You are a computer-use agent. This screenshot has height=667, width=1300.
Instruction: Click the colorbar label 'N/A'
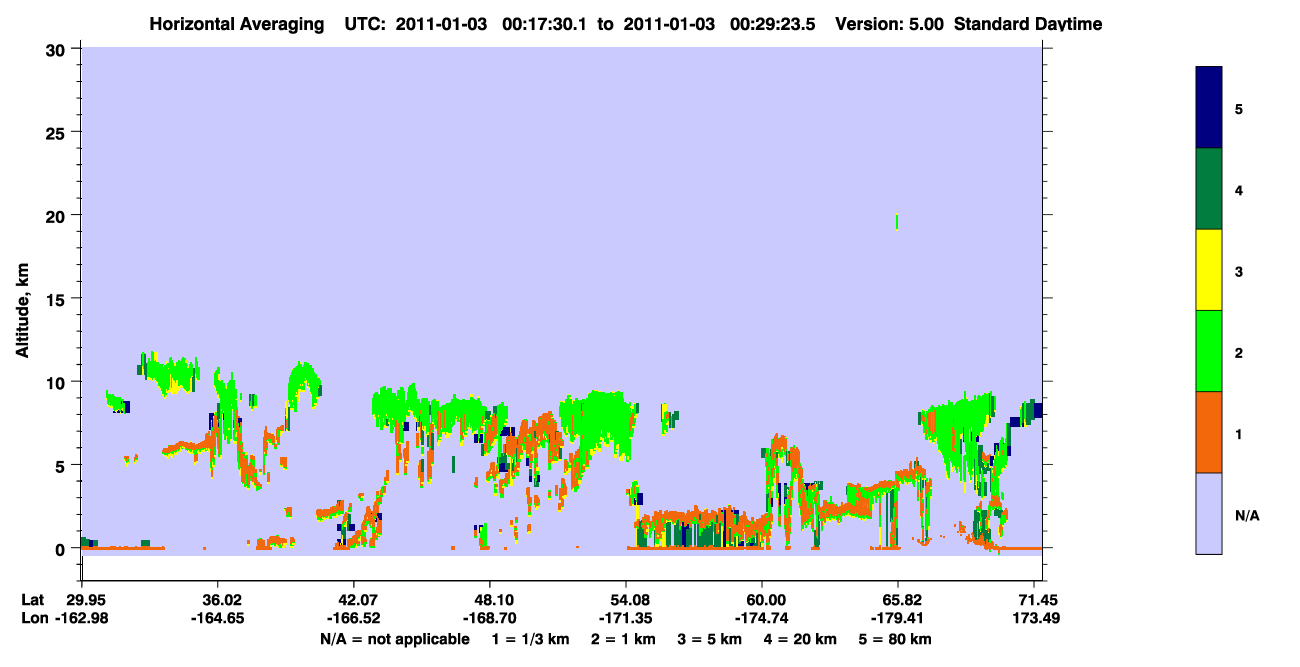coord(1246,515)
